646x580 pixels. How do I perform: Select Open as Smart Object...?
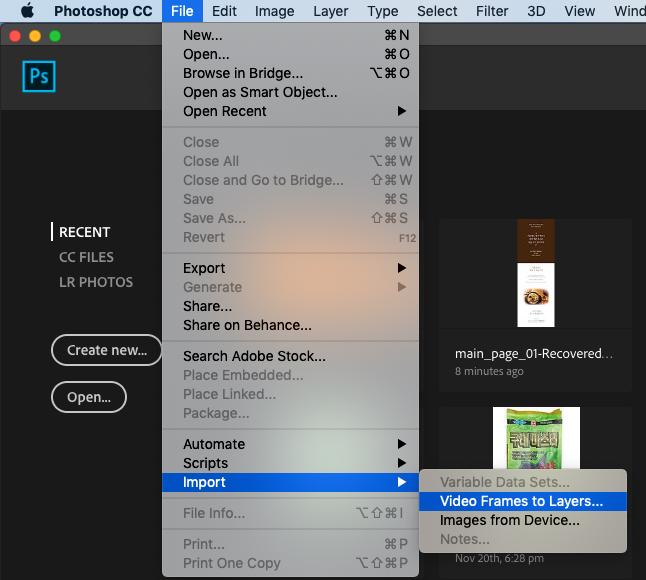point(290,92)
